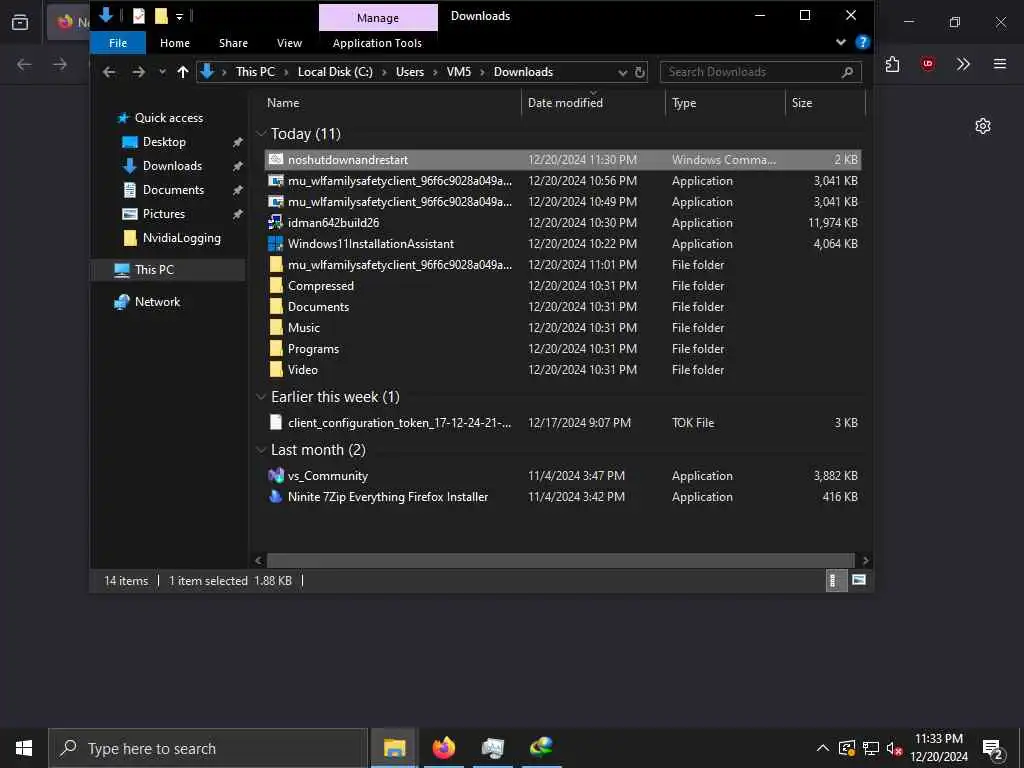Go up one folder level
Image resolution: width=1024 pixels, height=768 pixels.
pyautogui.click(x=183, y=72)
